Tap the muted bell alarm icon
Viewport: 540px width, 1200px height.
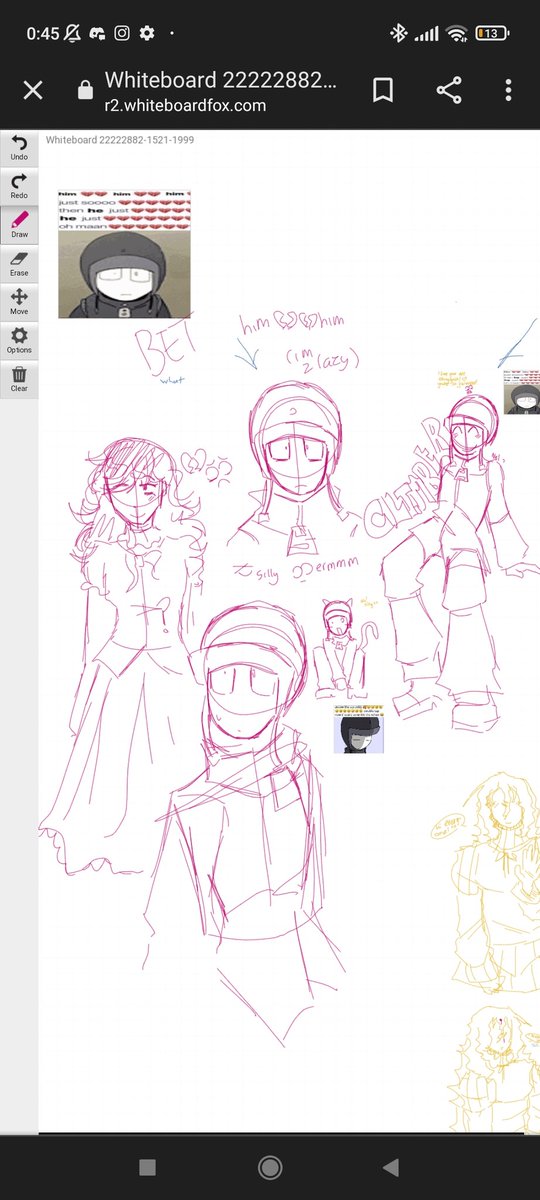tap(73, 33)
